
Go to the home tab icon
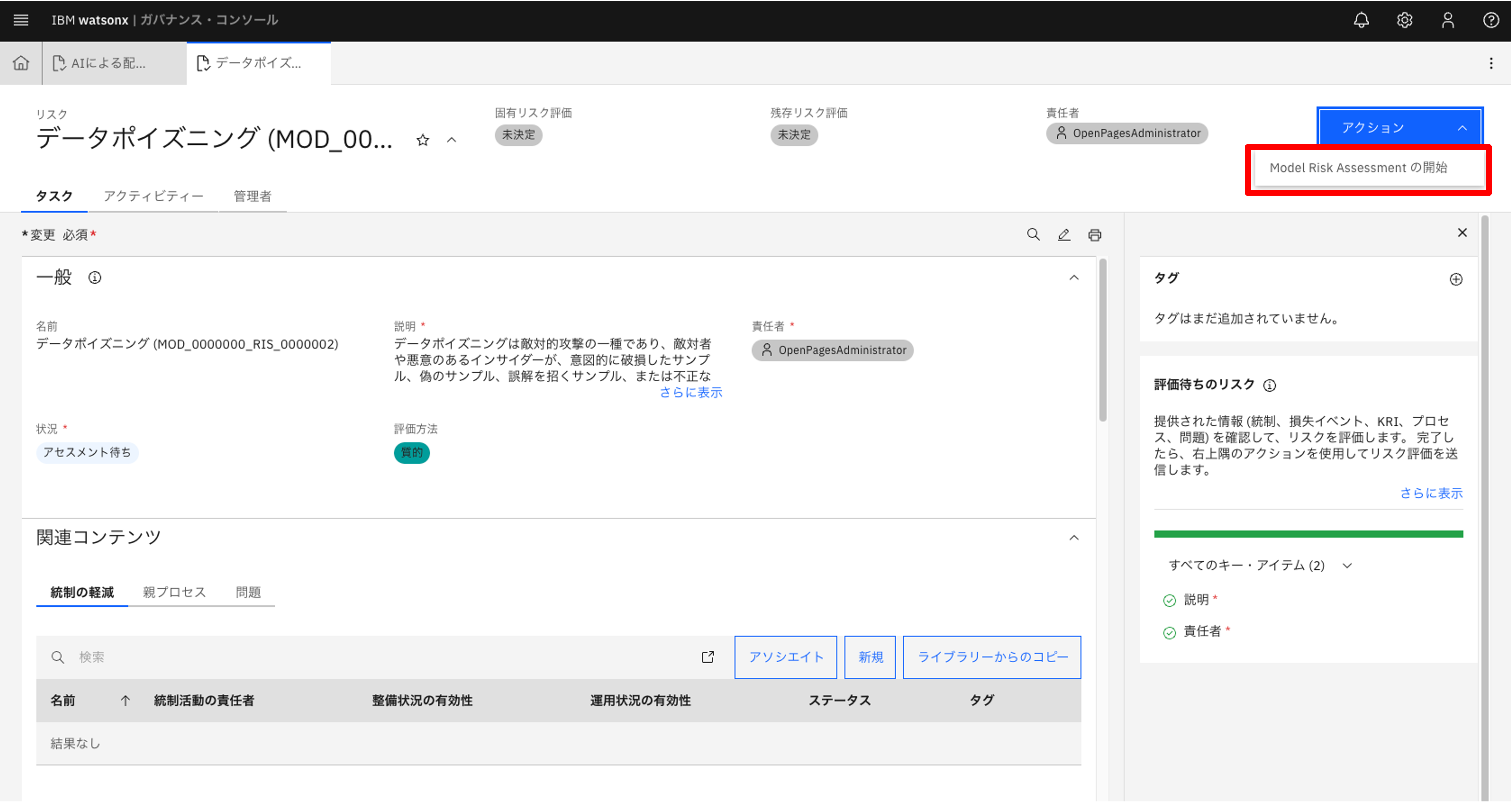coord(21,63)
